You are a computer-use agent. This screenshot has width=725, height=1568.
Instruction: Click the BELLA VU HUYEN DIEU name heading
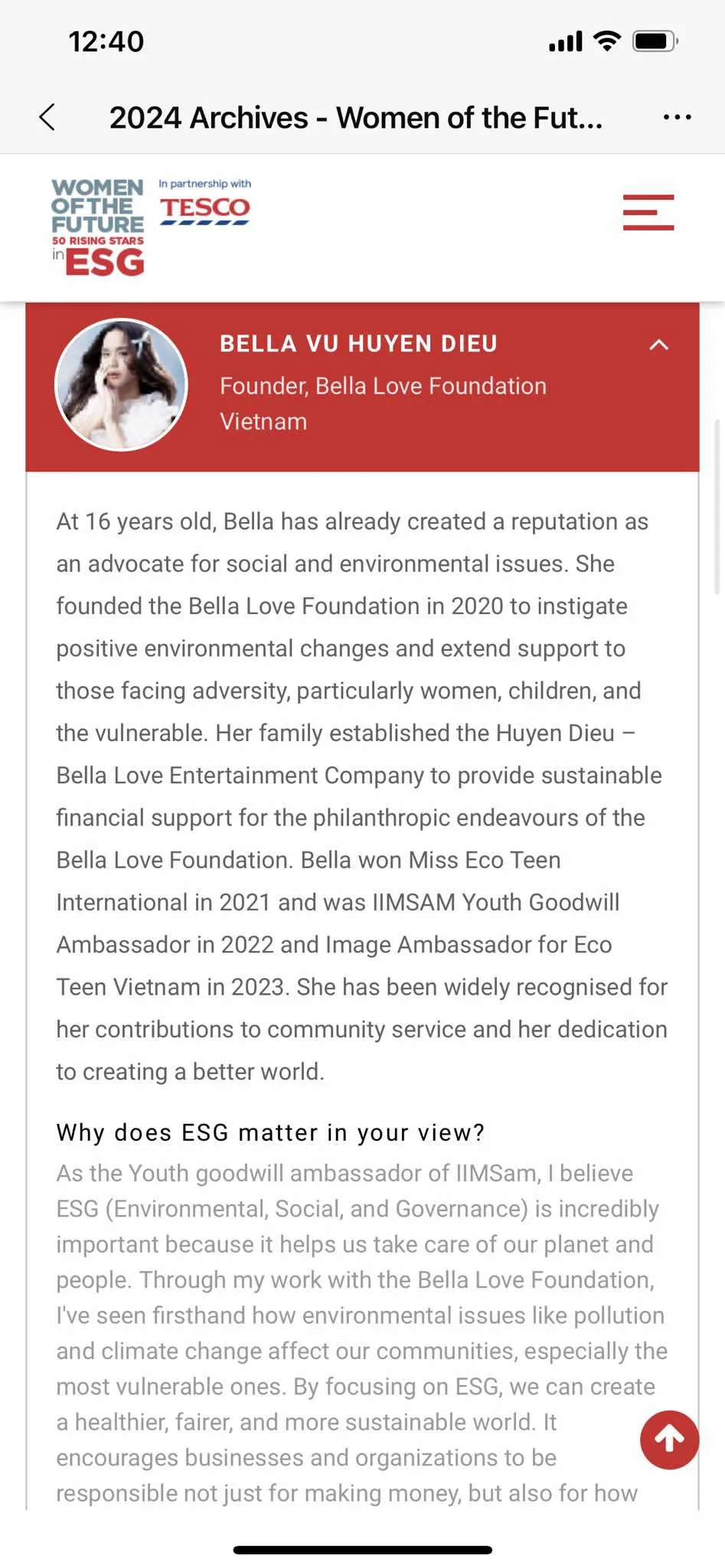[x=358, y=344]
